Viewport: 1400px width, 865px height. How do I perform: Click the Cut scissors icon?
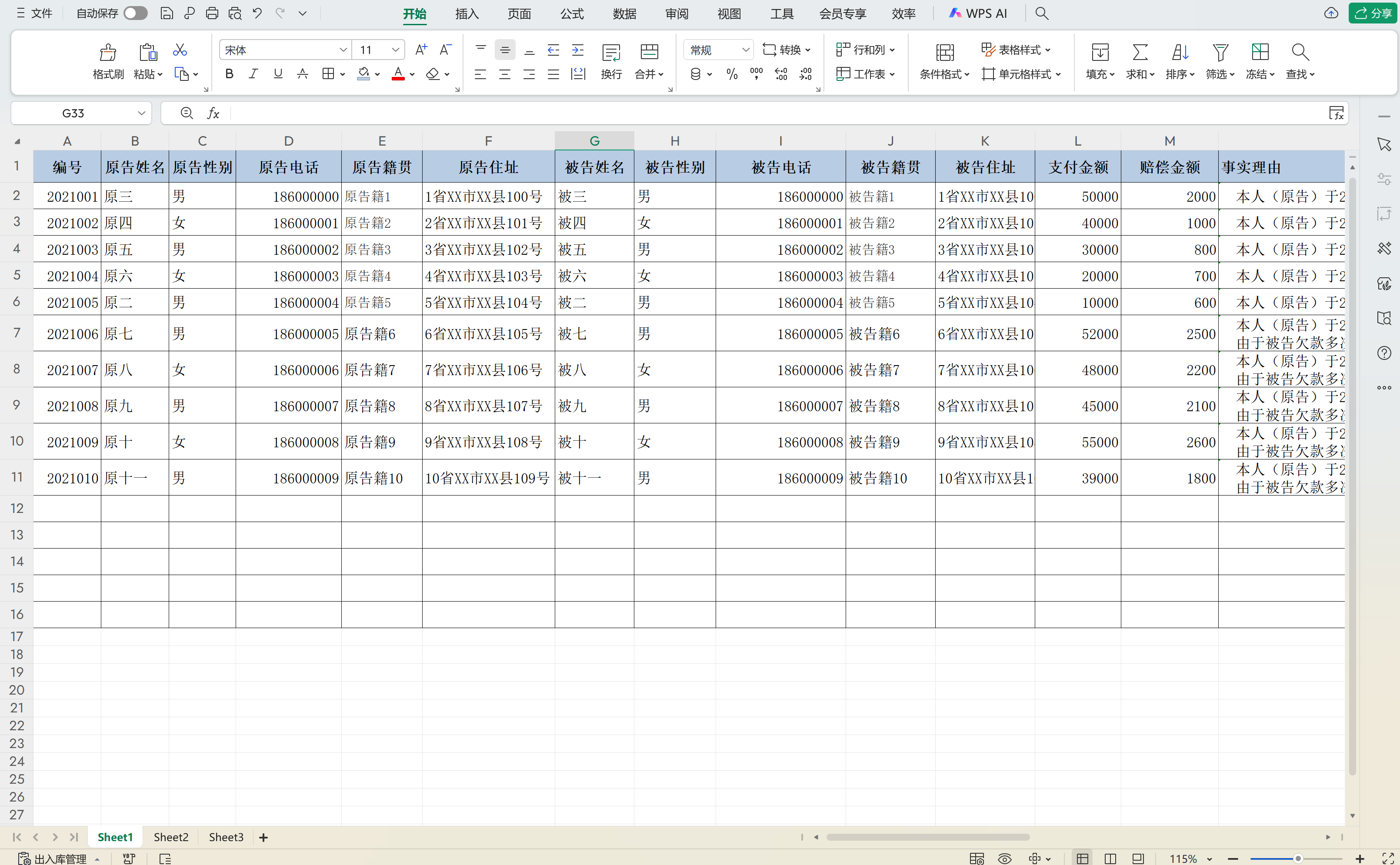click(180, 50)
